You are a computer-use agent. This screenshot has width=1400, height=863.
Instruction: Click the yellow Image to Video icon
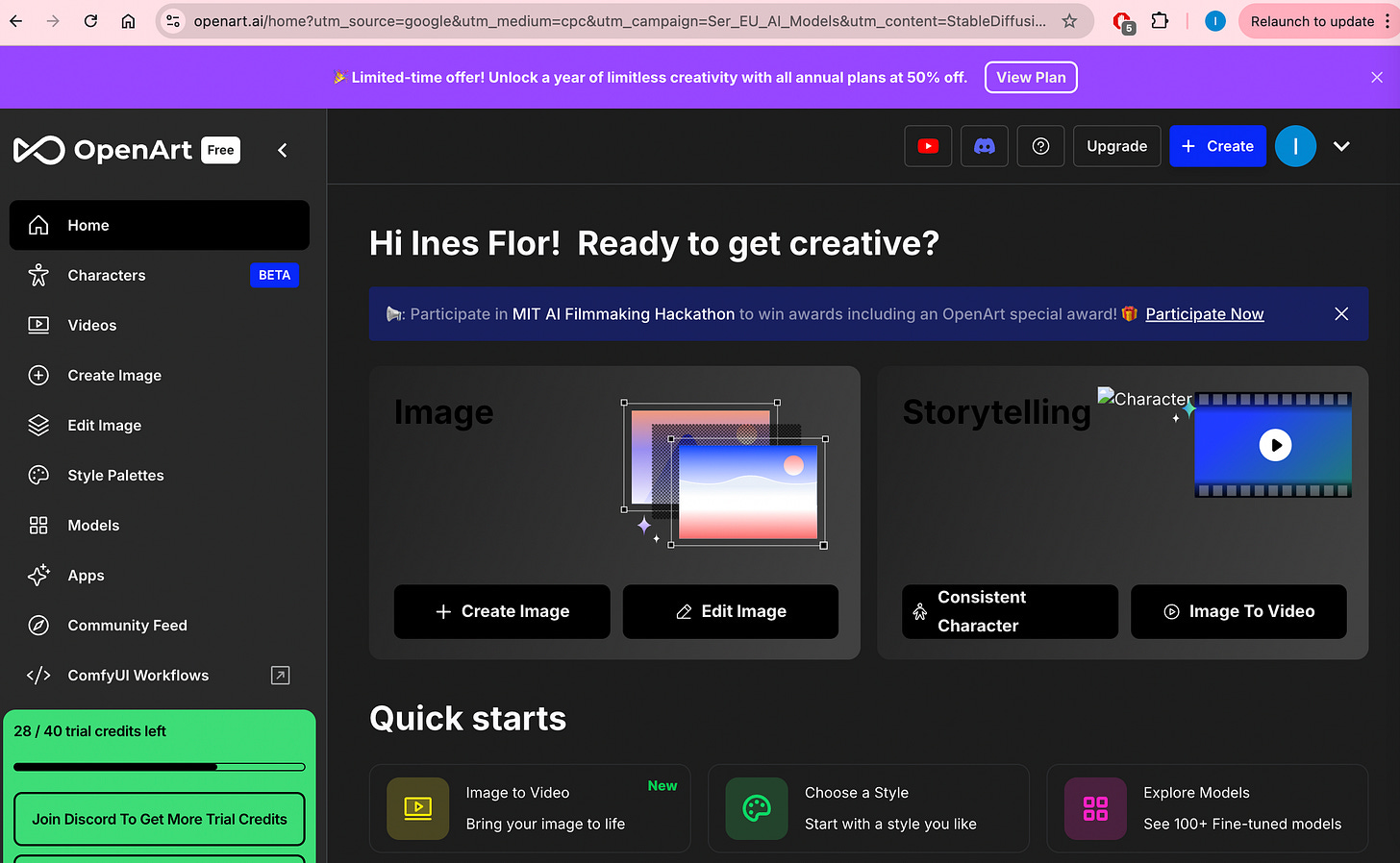(417, 808)
